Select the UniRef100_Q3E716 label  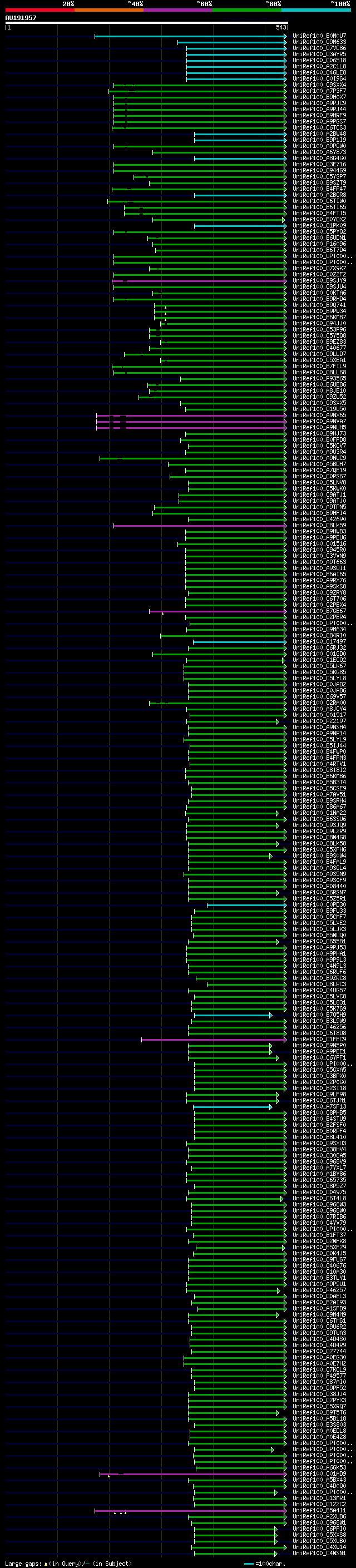point(319,164)
